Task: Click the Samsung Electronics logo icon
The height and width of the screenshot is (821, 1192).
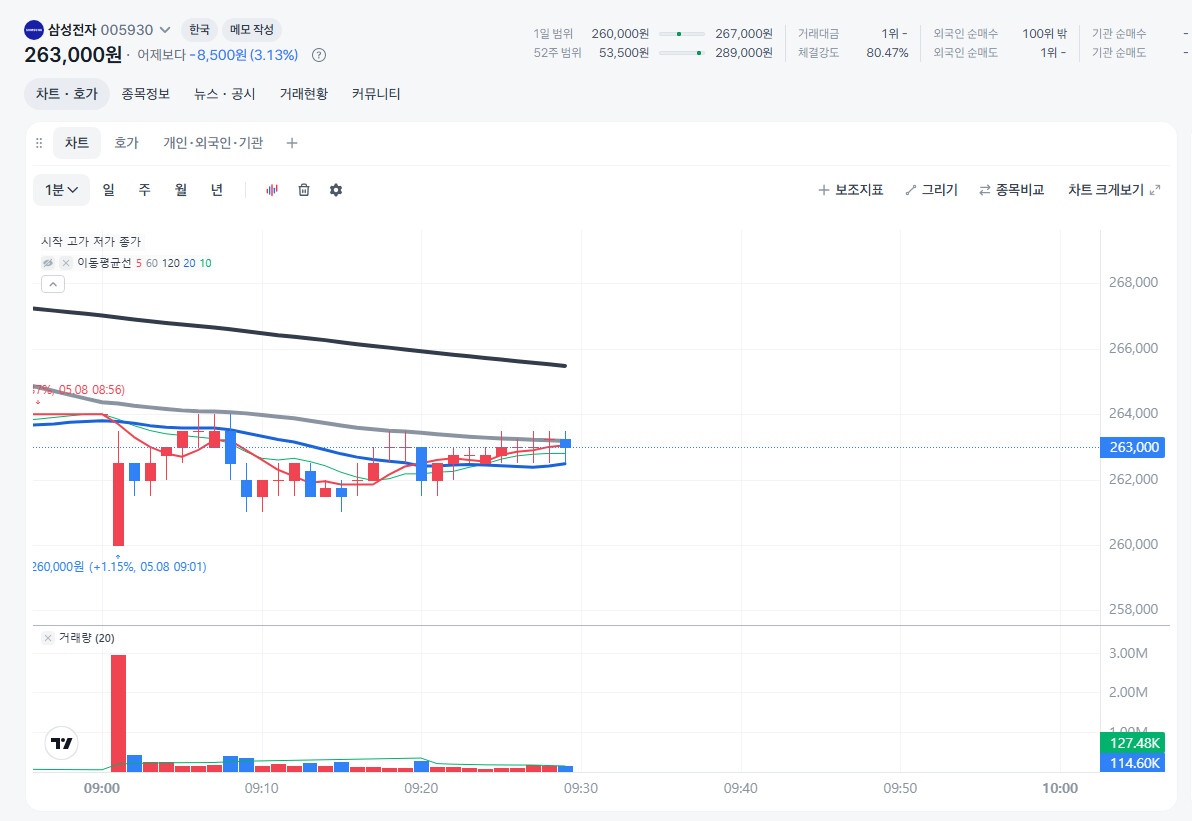Action: pyautogui.click(x=34, y=30)
